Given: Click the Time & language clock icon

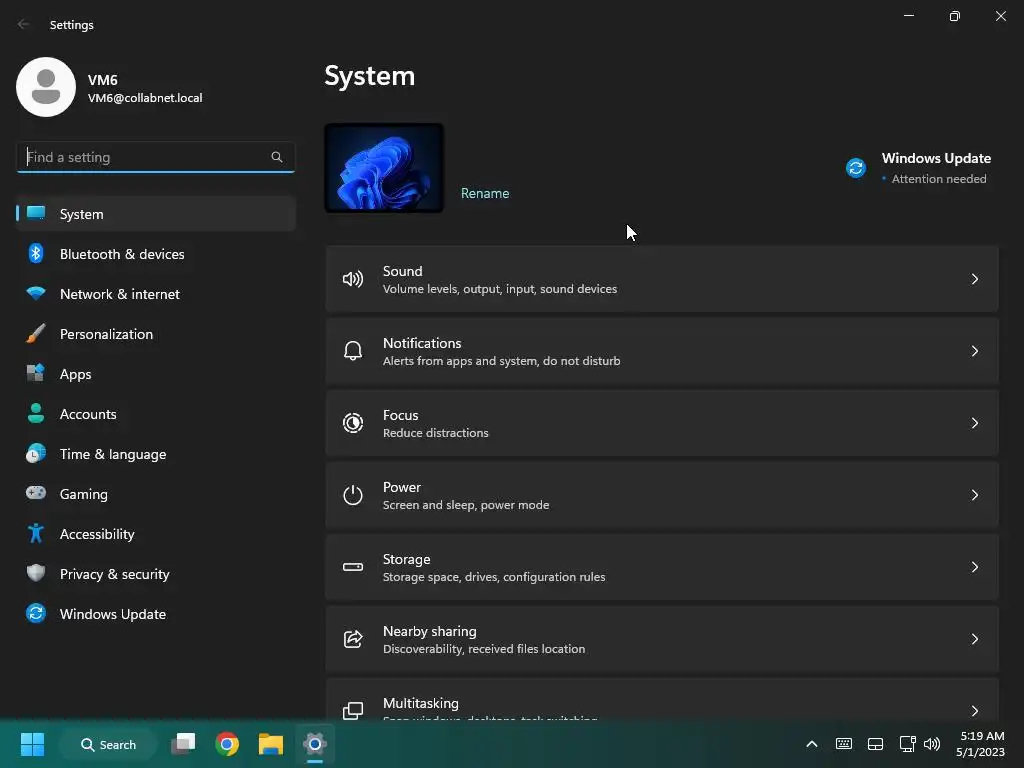Looking at the screenshot, I should coord(36,453).
